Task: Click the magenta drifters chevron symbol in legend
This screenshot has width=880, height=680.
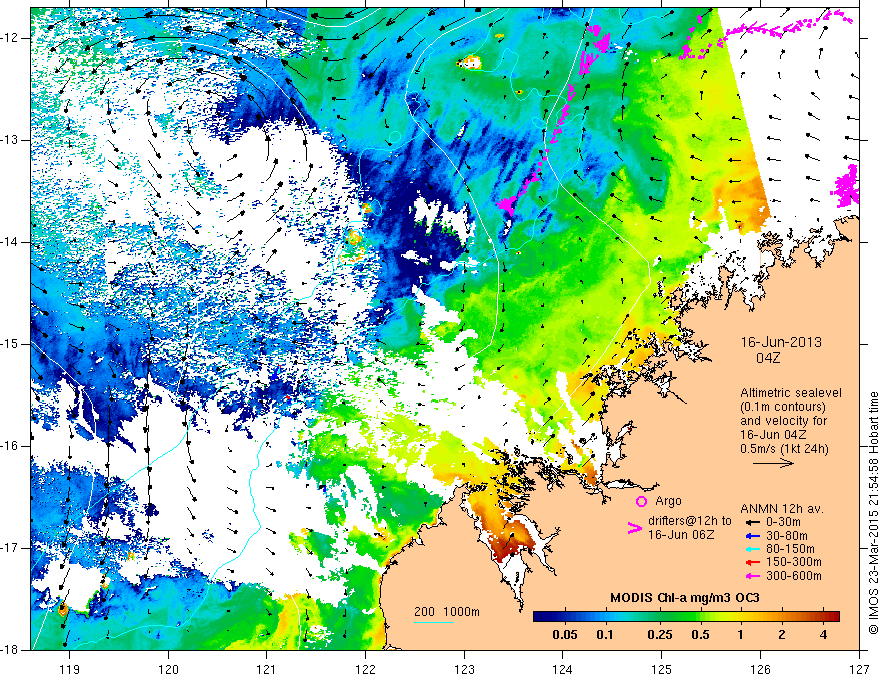Action: coord(634,528)
